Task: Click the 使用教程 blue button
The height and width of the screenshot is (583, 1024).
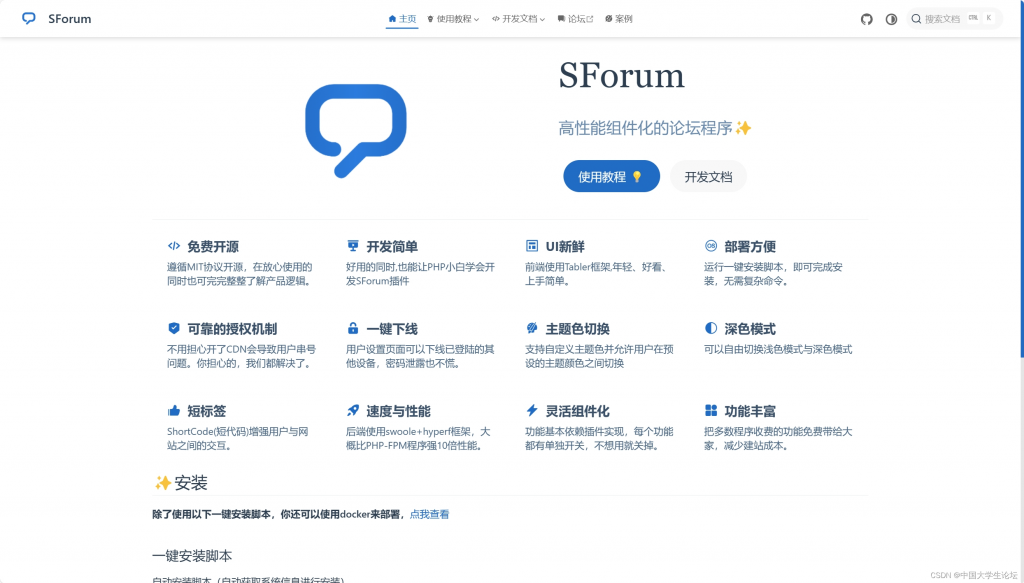Action: pos(611,176)
